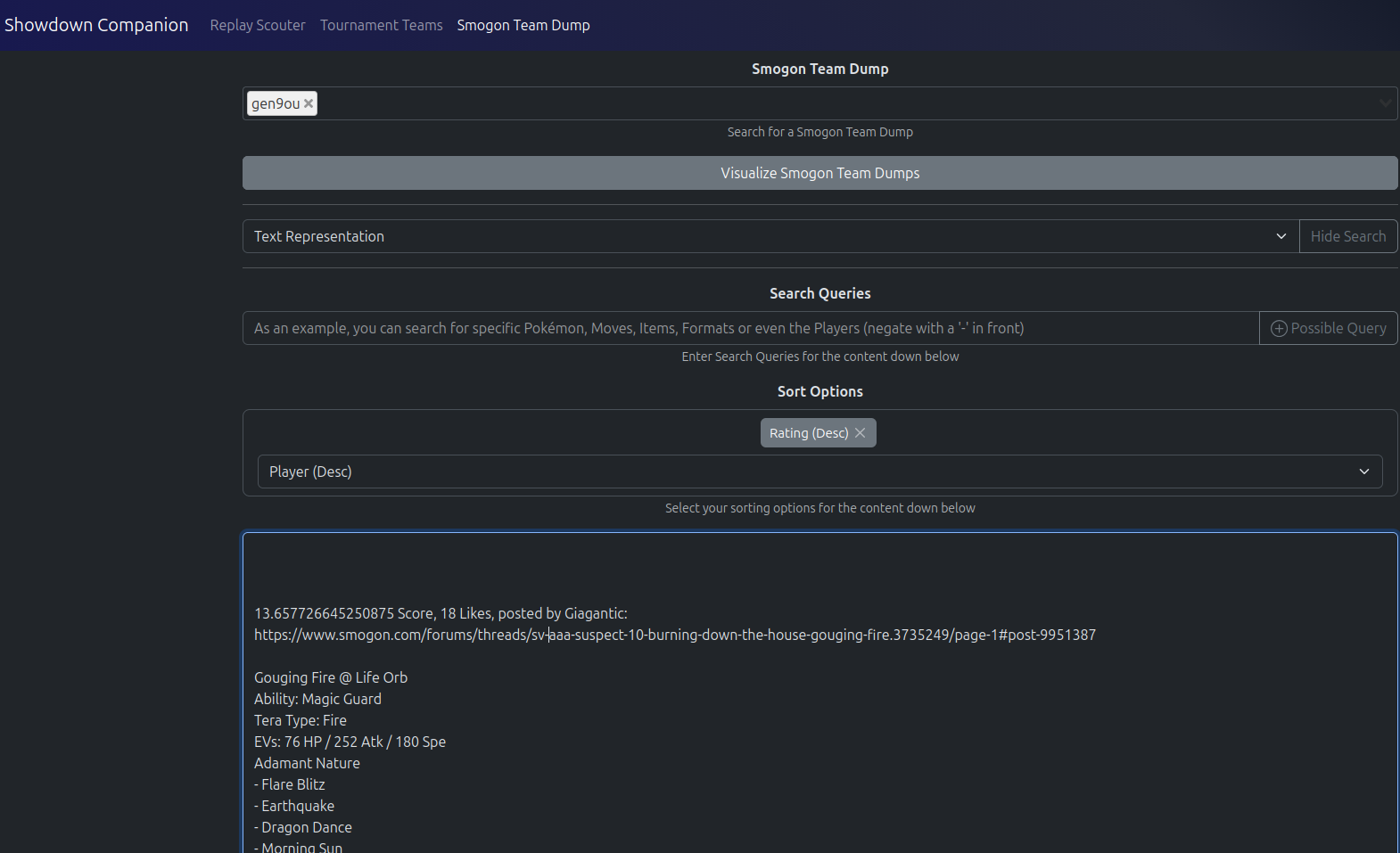This screenshot has width=1400, height=853.
Task: Click the Smogon forum thread URL text
Action: pos(674,635)
